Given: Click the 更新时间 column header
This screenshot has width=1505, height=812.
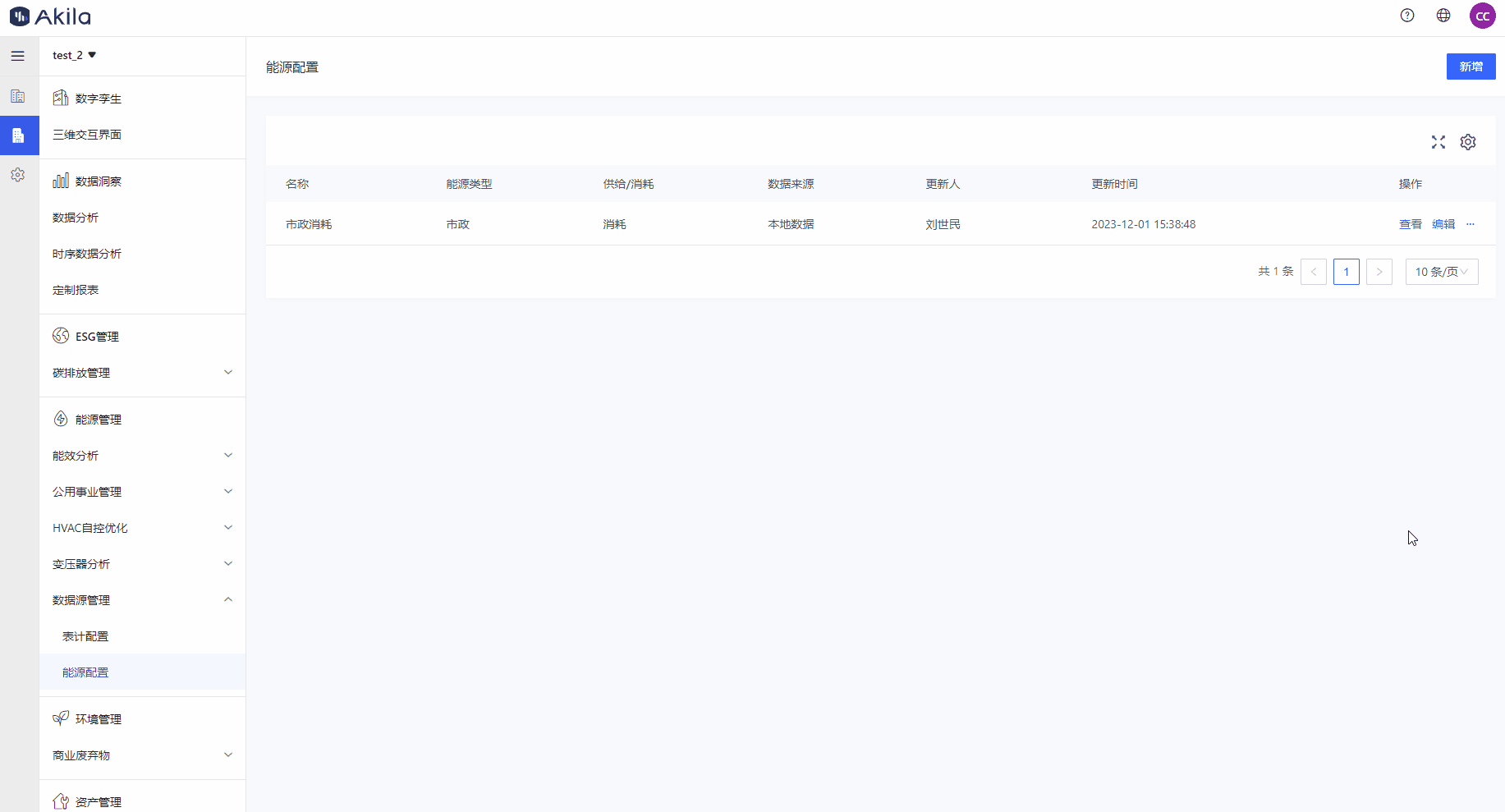Looking at the screenshot, I should [1114, 184].
